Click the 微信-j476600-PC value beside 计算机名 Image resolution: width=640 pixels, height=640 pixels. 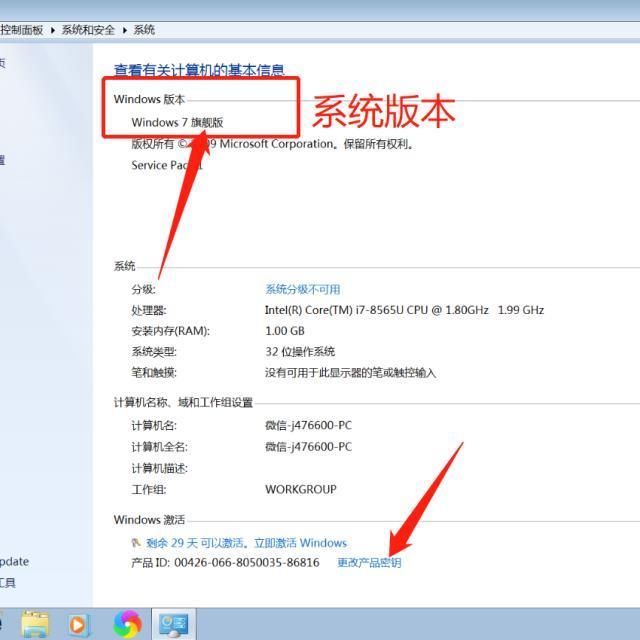tap(308, 426)
